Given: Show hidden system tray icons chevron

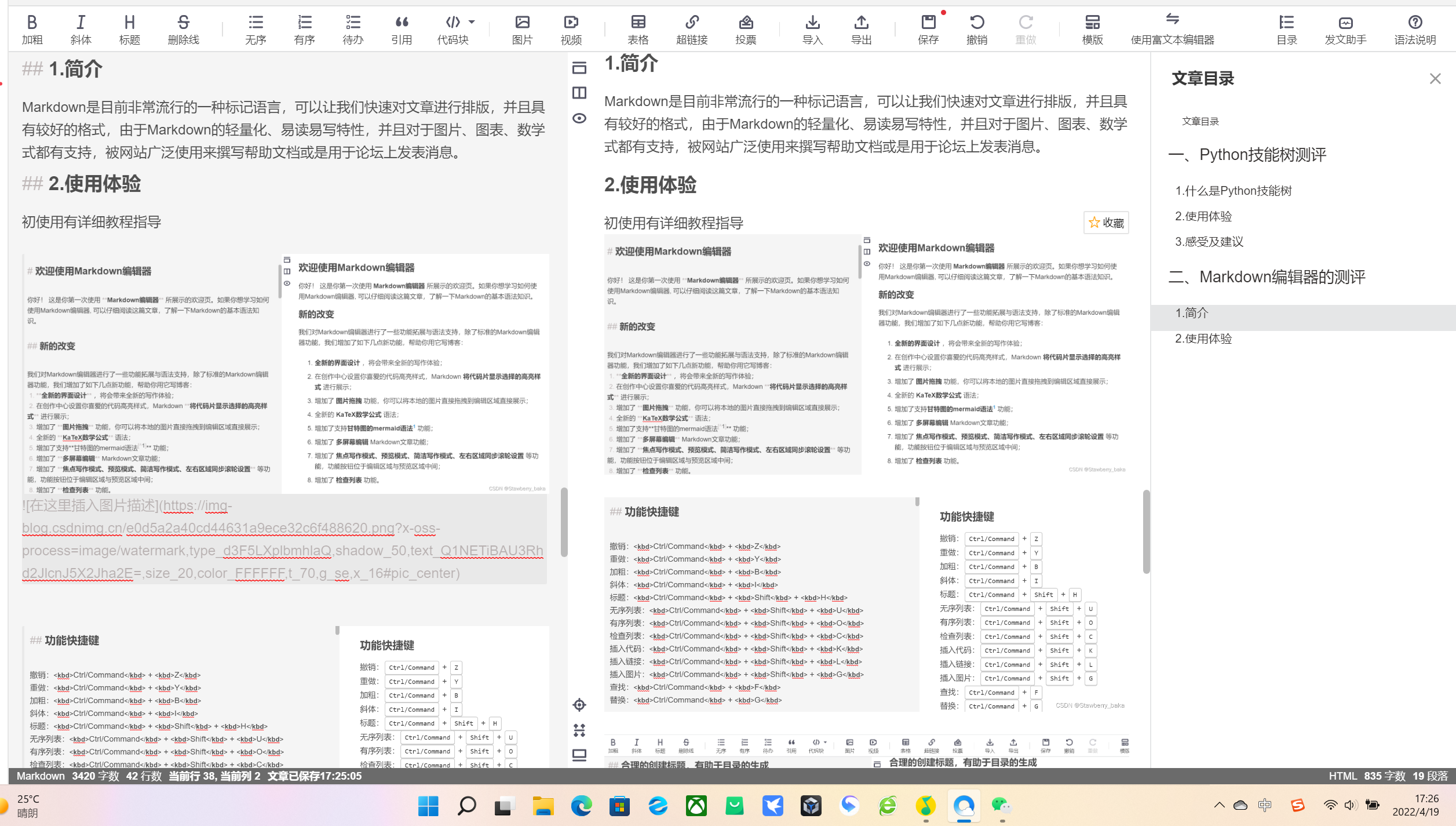Looking at the screenshot, I should [x=1219, y=805].
